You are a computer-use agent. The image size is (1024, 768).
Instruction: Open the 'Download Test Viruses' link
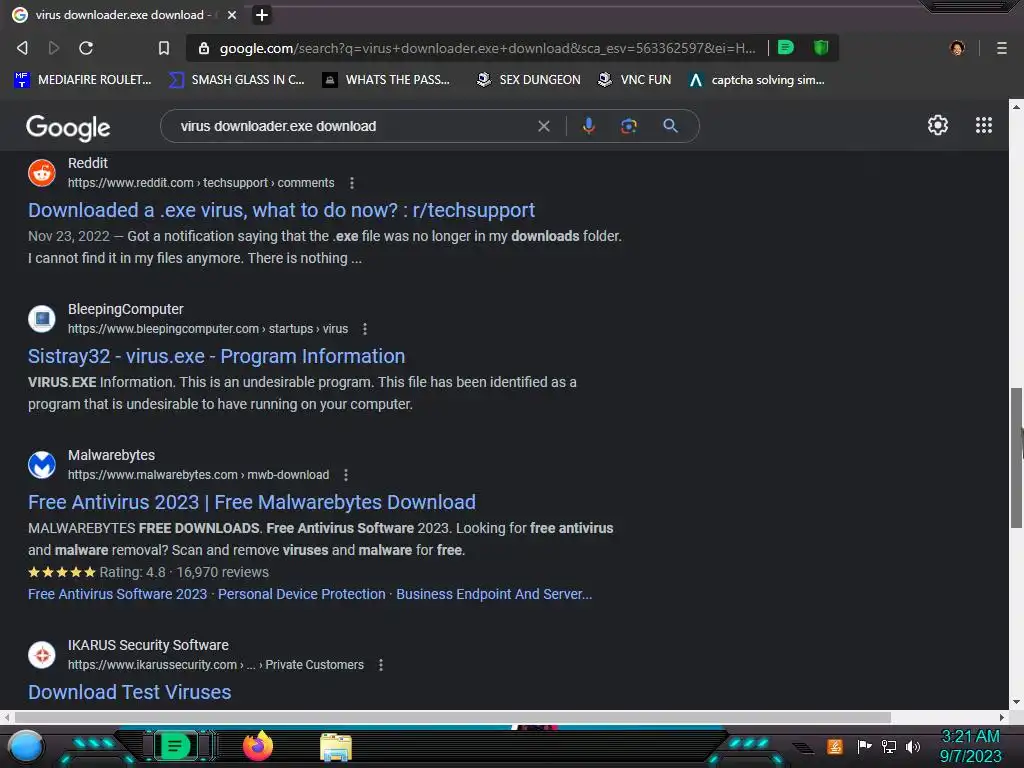coord(129,692)
